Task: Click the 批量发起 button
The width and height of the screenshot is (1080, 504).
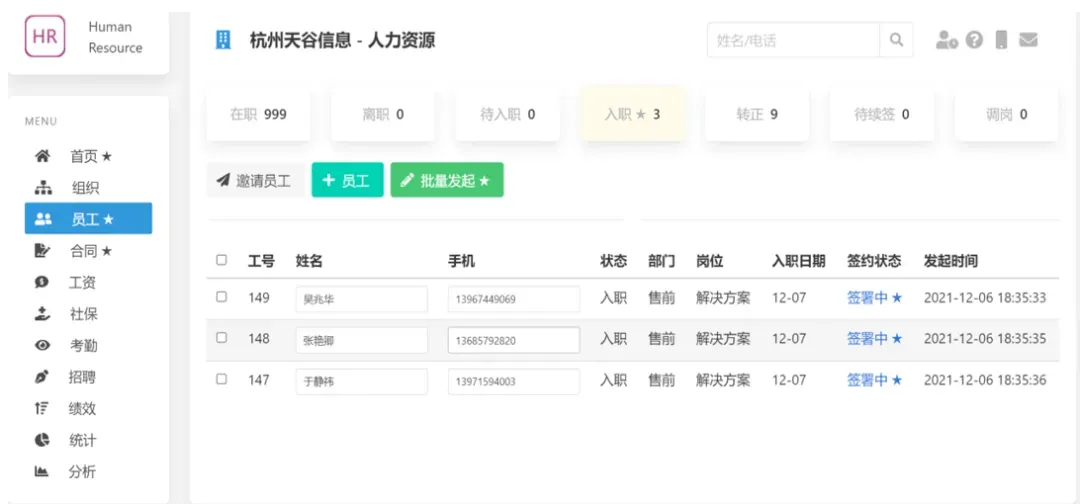Action: click(x=447, y=180)
